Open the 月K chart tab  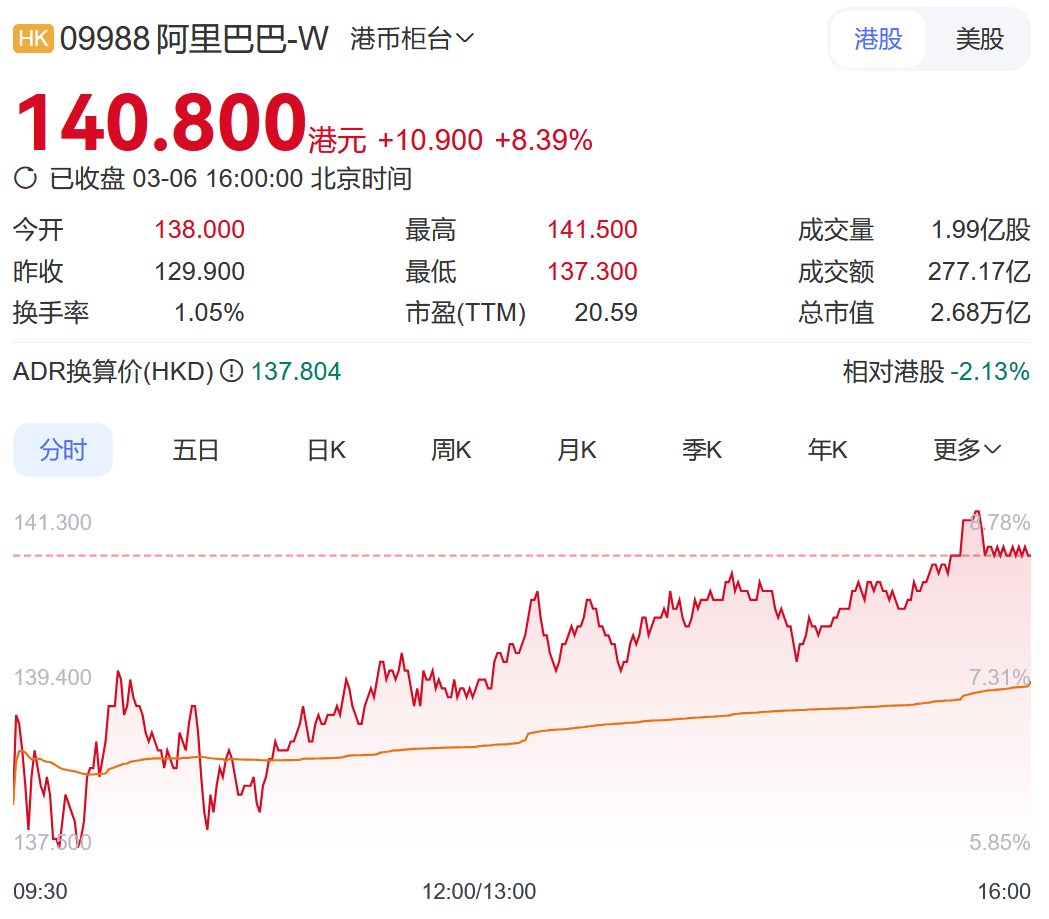576,450
